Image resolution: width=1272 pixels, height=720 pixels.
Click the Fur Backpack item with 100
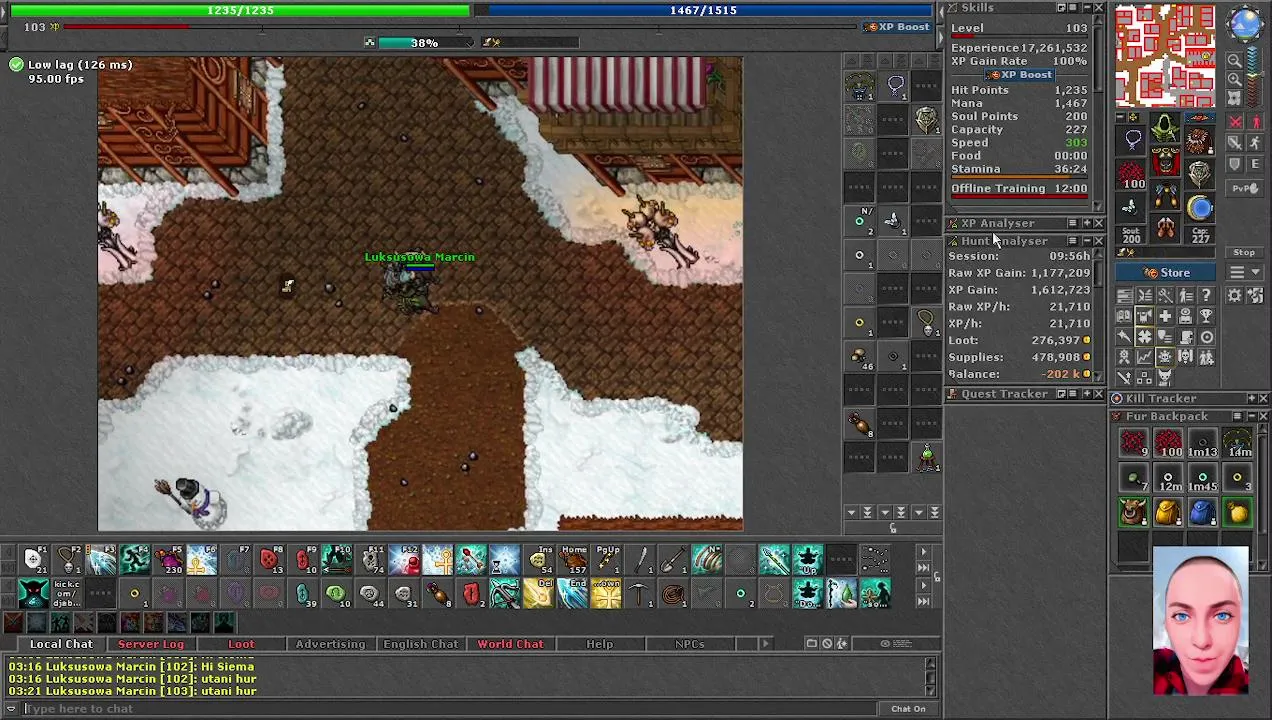[x=1168, y=442]
